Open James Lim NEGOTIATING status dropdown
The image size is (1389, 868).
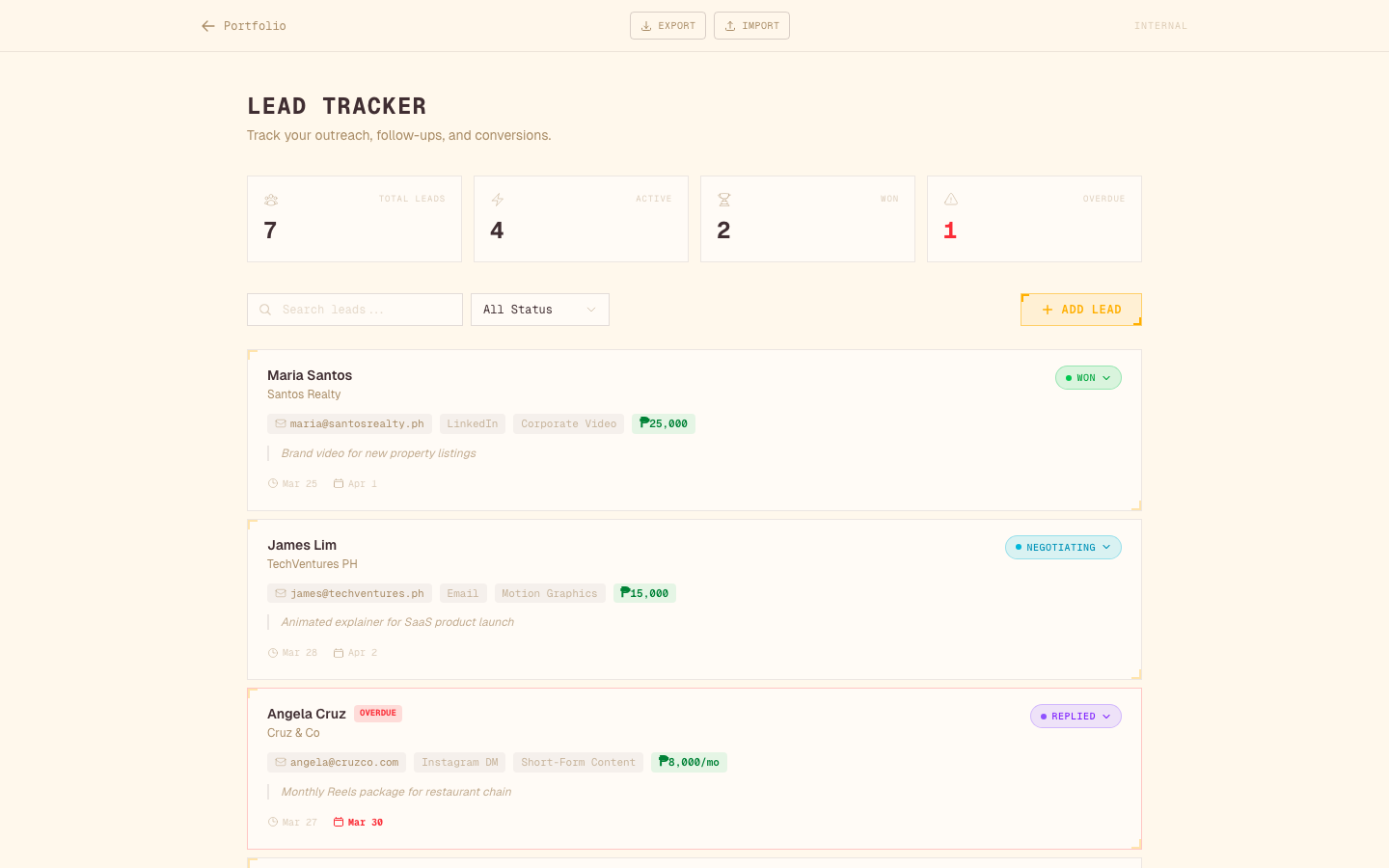pyautogui.click(x=1063, y=548)
